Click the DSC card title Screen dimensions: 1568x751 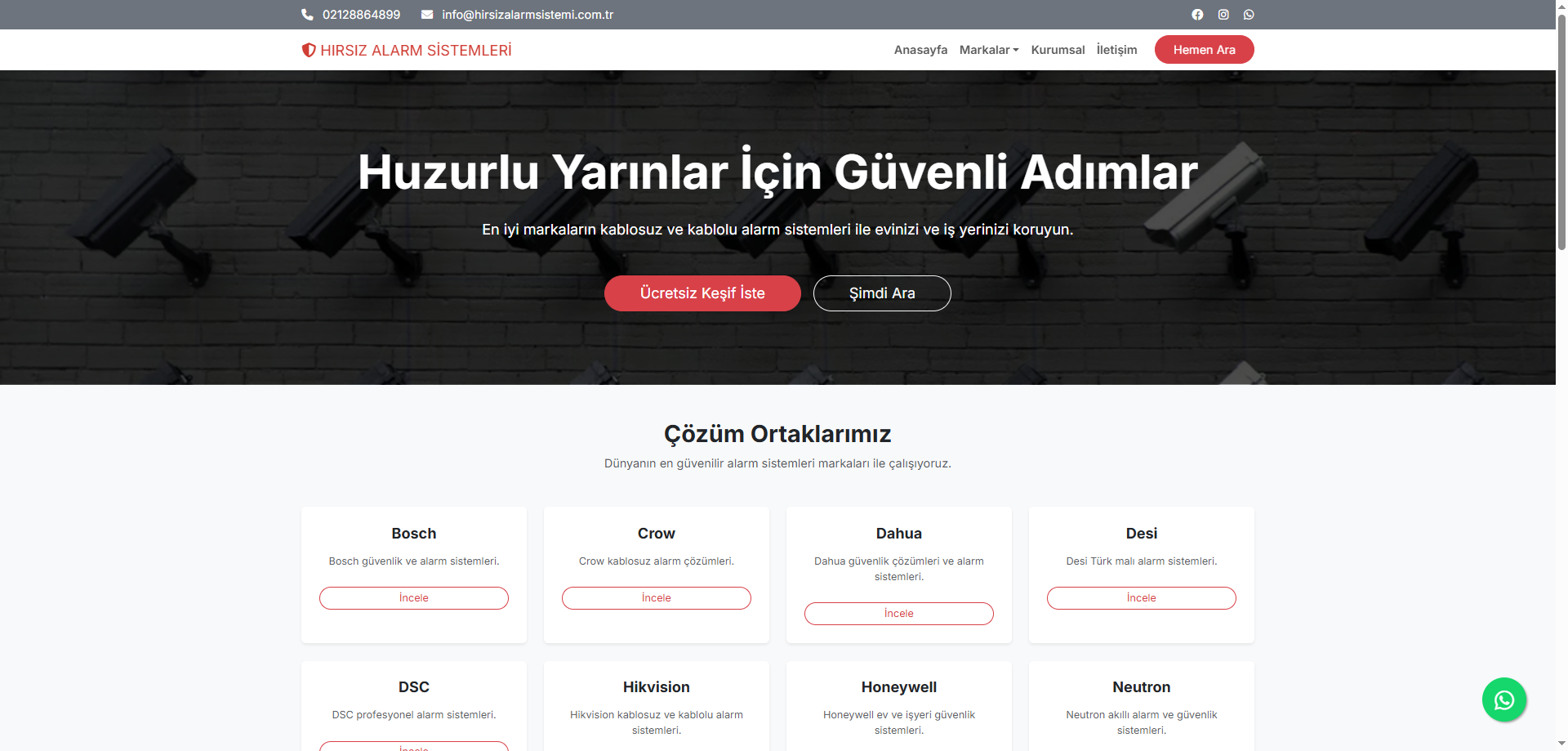coord(414,687)
